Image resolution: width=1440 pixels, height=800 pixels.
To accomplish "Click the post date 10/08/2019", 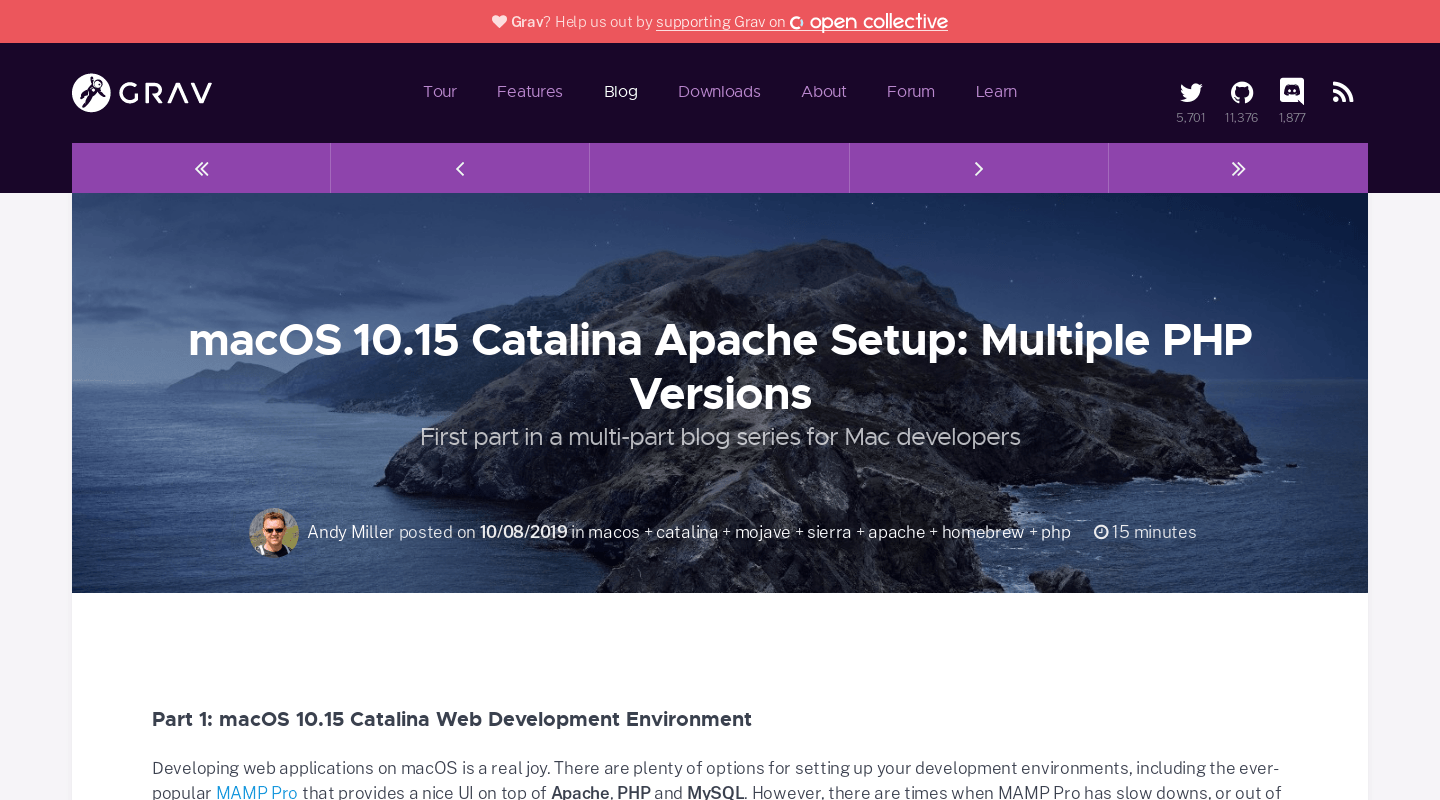I will pos(524,532).
